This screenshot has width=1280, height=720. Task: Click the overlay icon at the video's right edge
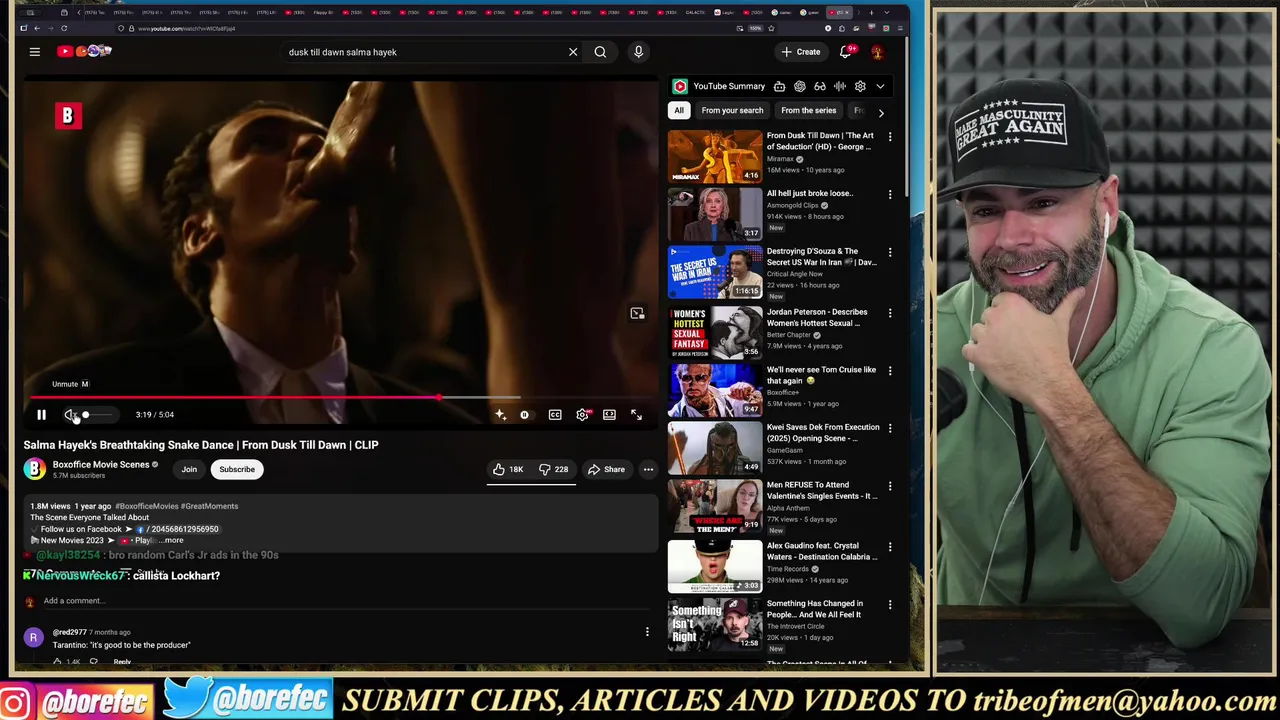(637, 314)
